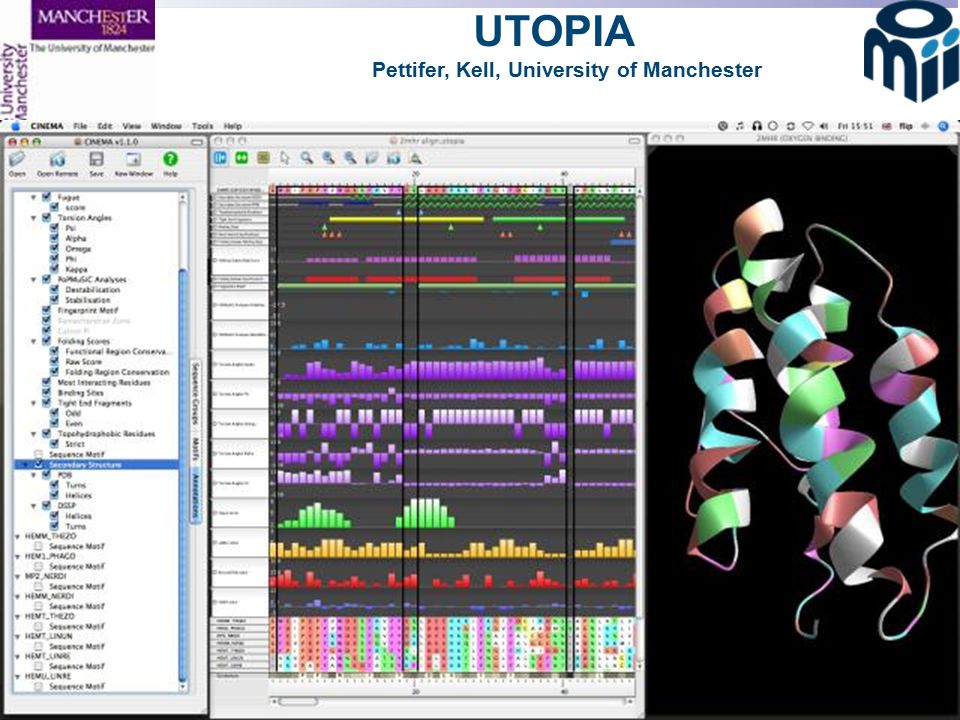Collapse the HEM1_PHAGO sequence node
Screen dimensions: 960x720
pos(18,557)
